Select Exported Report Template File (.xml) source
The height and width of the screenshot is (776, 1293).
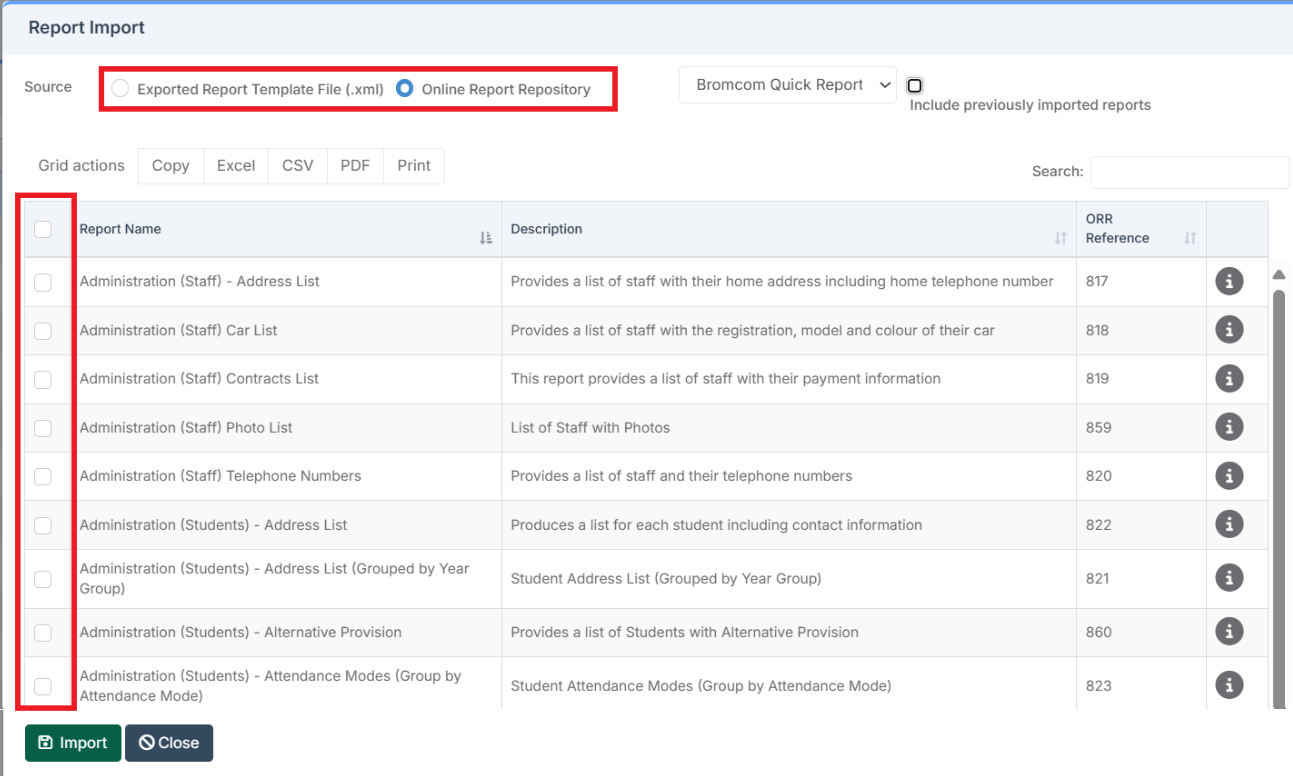120,88
